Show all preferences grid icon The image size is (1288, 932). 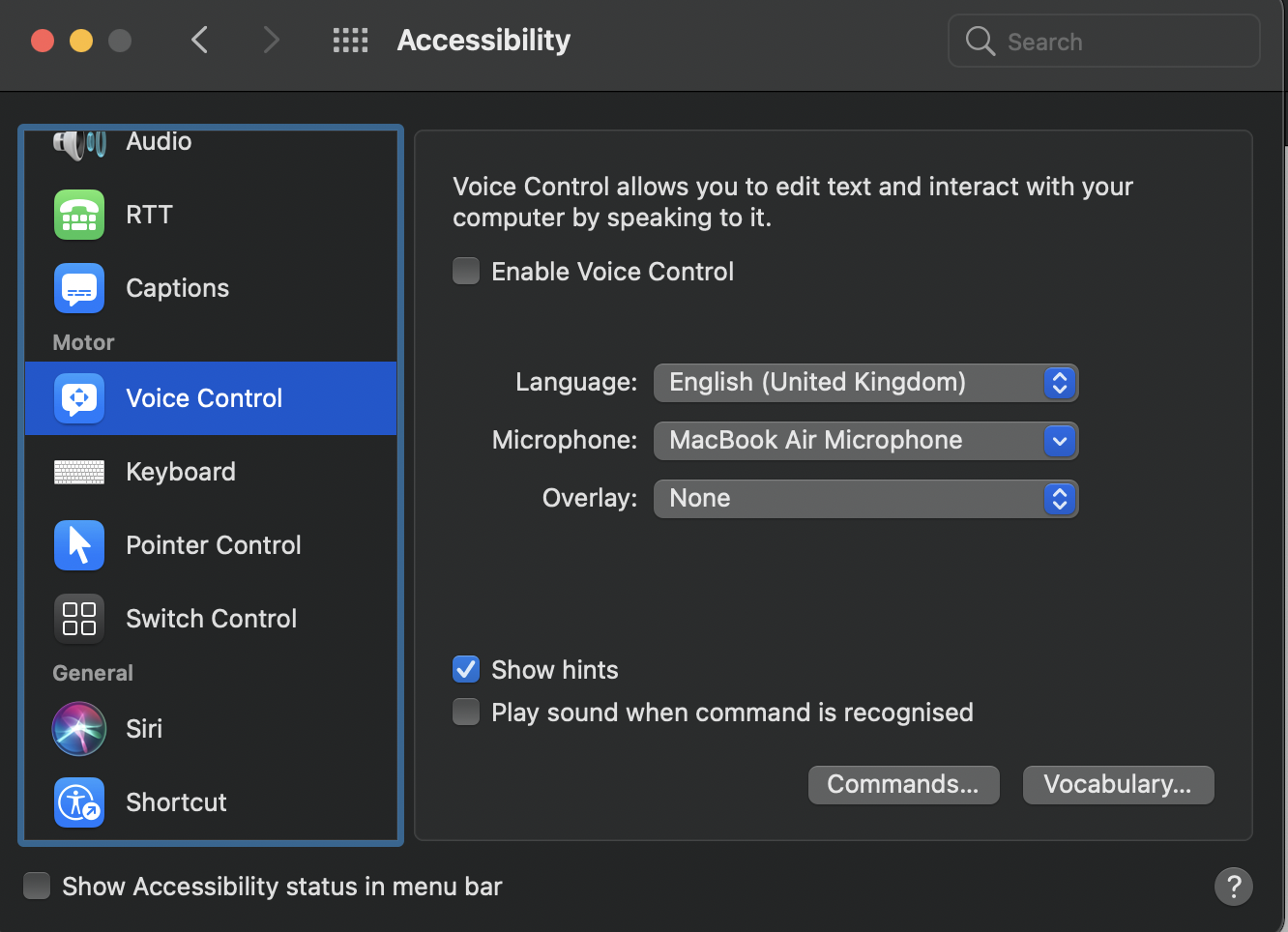(x=350, y=41)
